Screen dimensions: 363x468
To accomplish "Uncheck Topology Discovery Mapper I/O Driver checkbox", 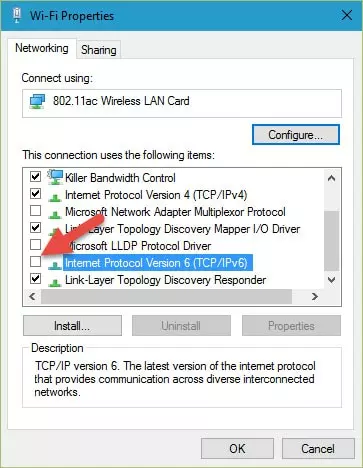I will pyautogui.click(x=35, y=227).
